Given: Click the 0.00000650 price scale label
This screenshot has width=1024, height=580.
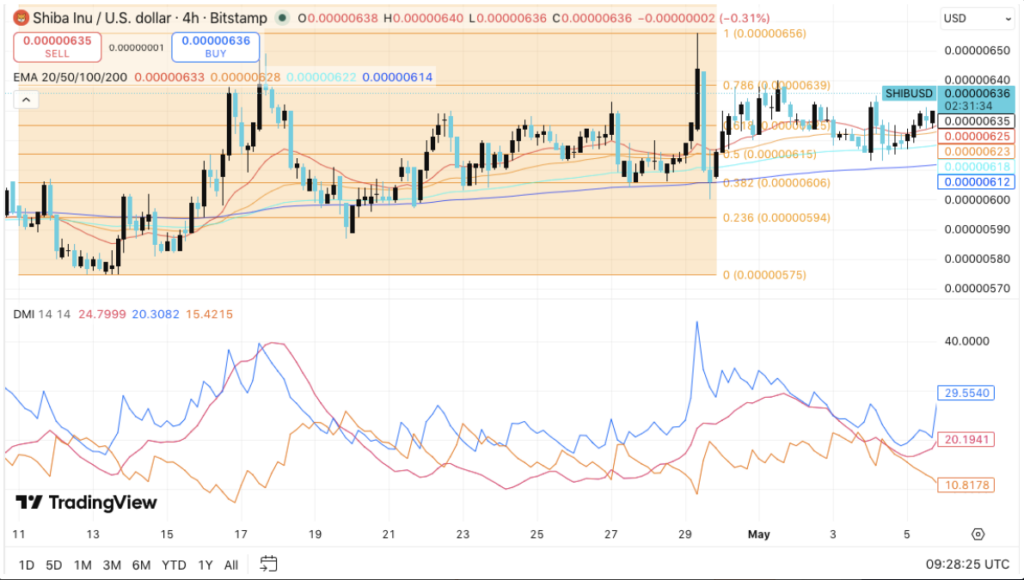Looking at the screenshot, I should coord(977,50).
